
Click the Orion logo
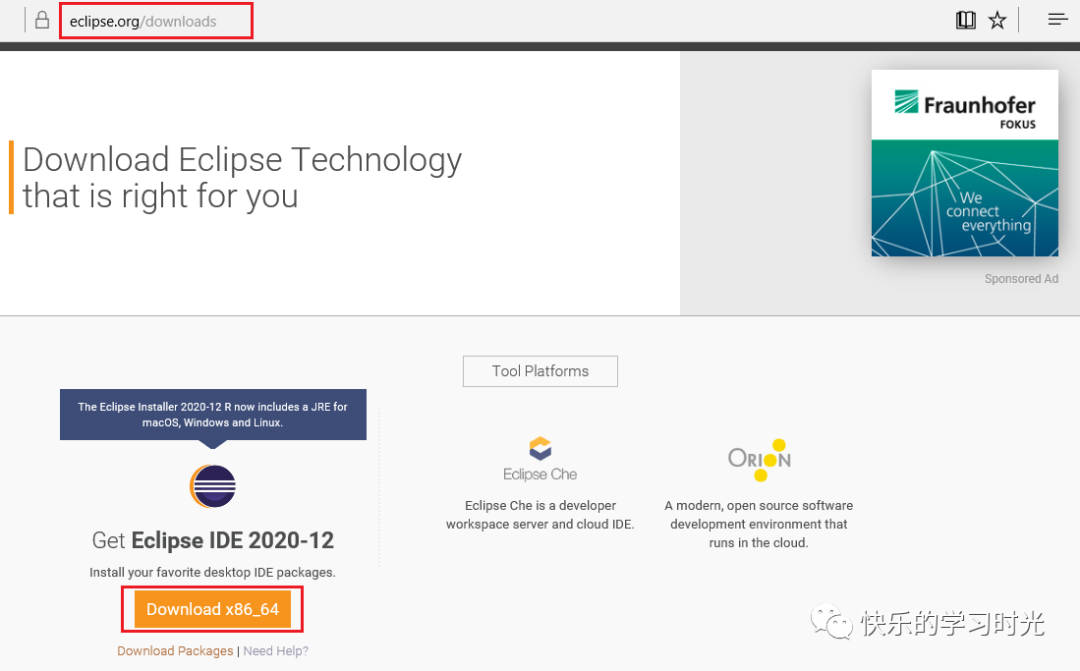click(759, 460)
